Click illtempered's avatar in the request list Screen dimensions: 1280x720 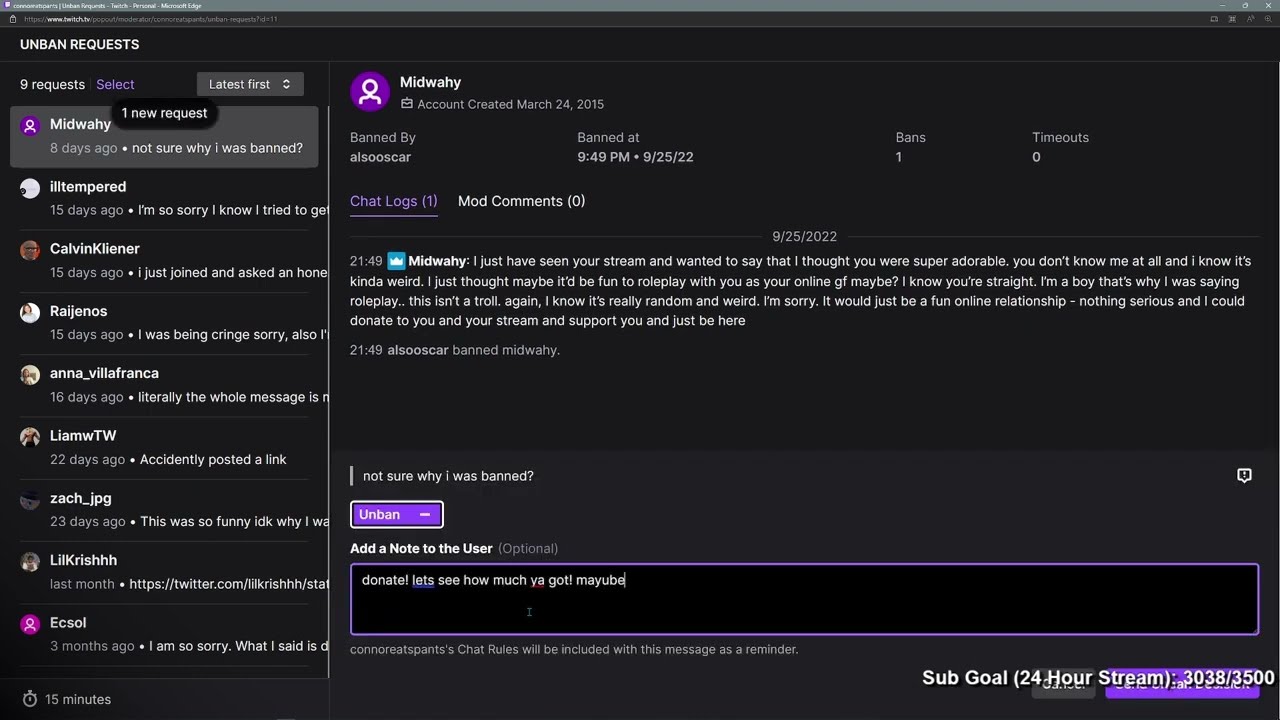click(30, 188)
